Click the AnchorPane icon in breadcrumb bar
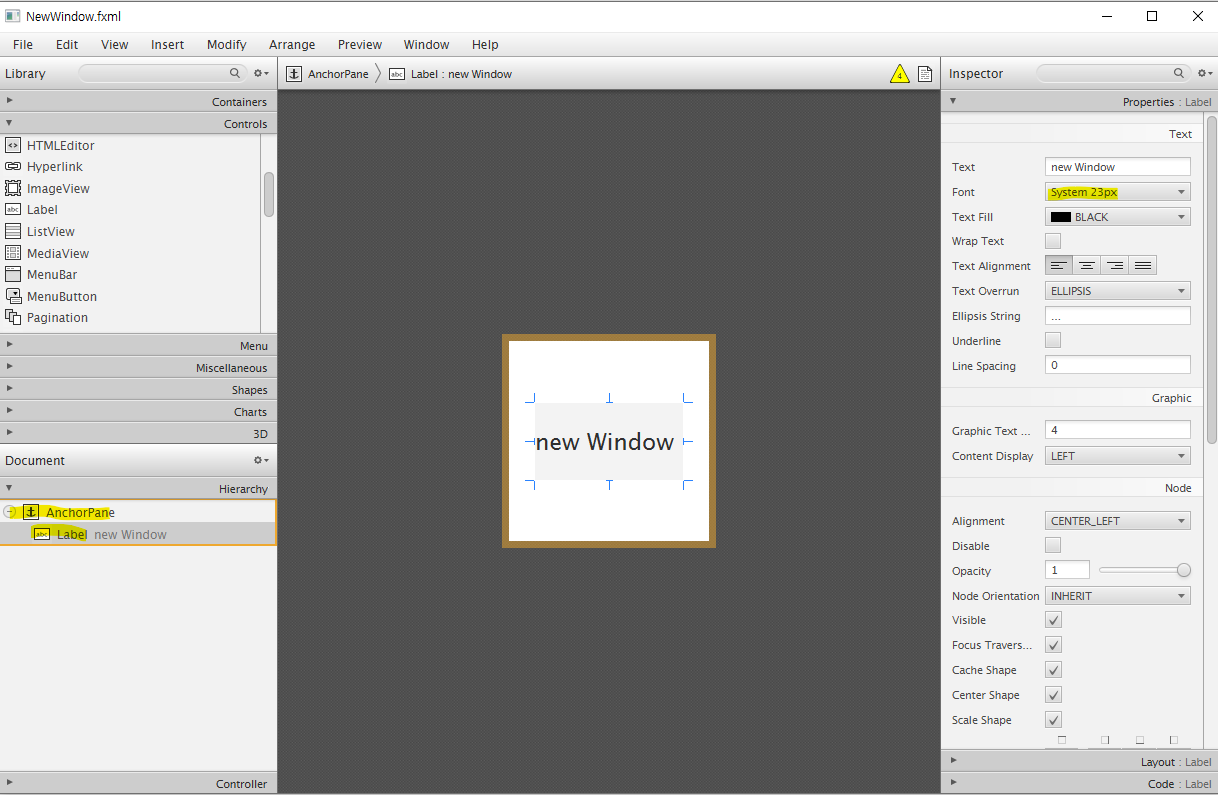This screenshot has width=1218, height=795. click(x=294, y=74)
